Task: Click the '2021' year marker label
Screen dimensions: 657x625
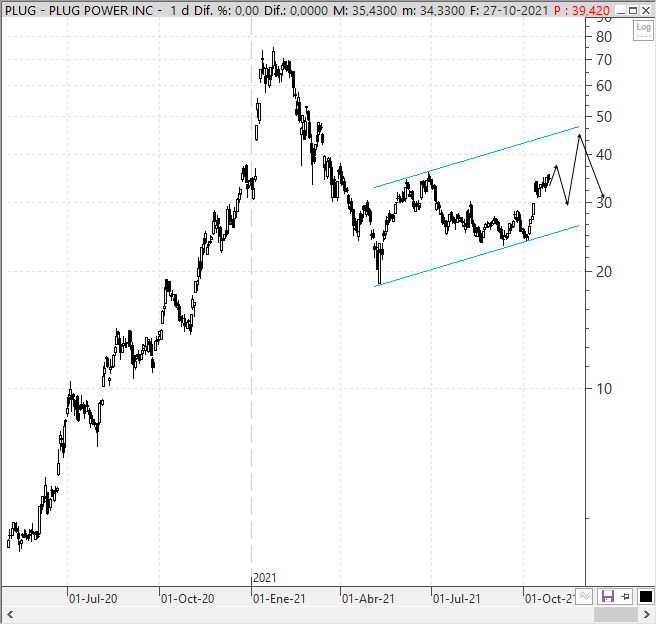Action: (x=265, y=578)
